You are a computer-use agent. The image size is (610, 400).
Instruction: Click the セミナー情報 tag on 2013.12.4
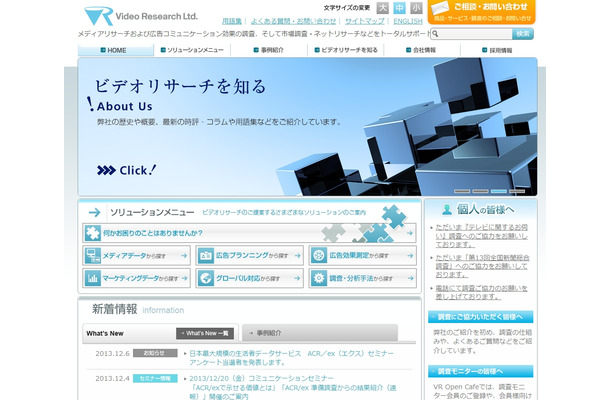click(155, 378)
